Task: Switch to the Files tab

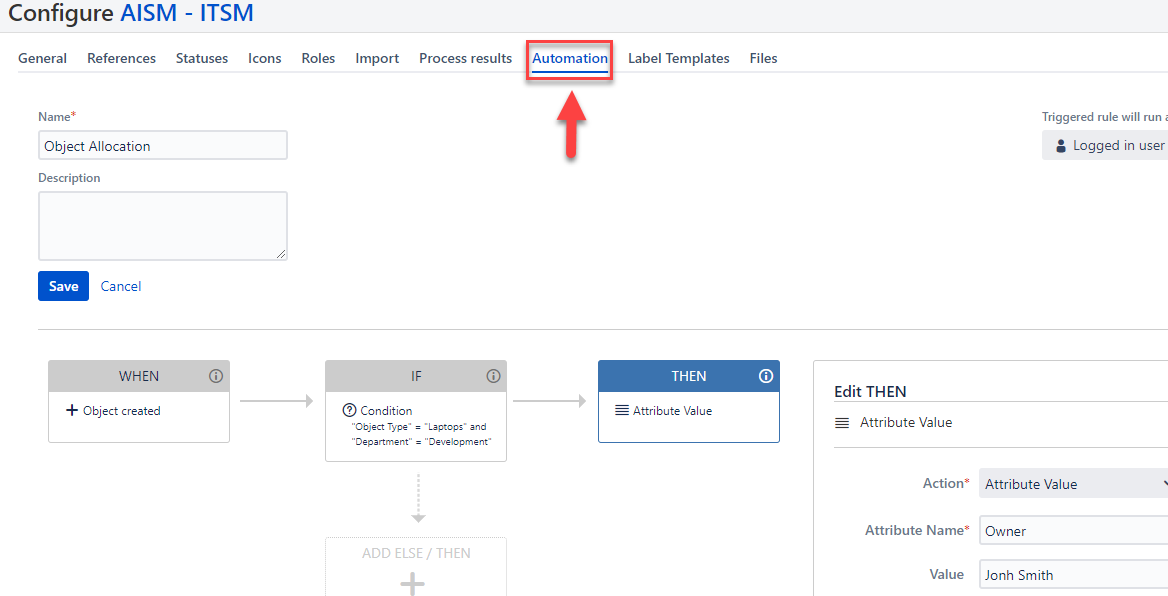Action: 764,58
